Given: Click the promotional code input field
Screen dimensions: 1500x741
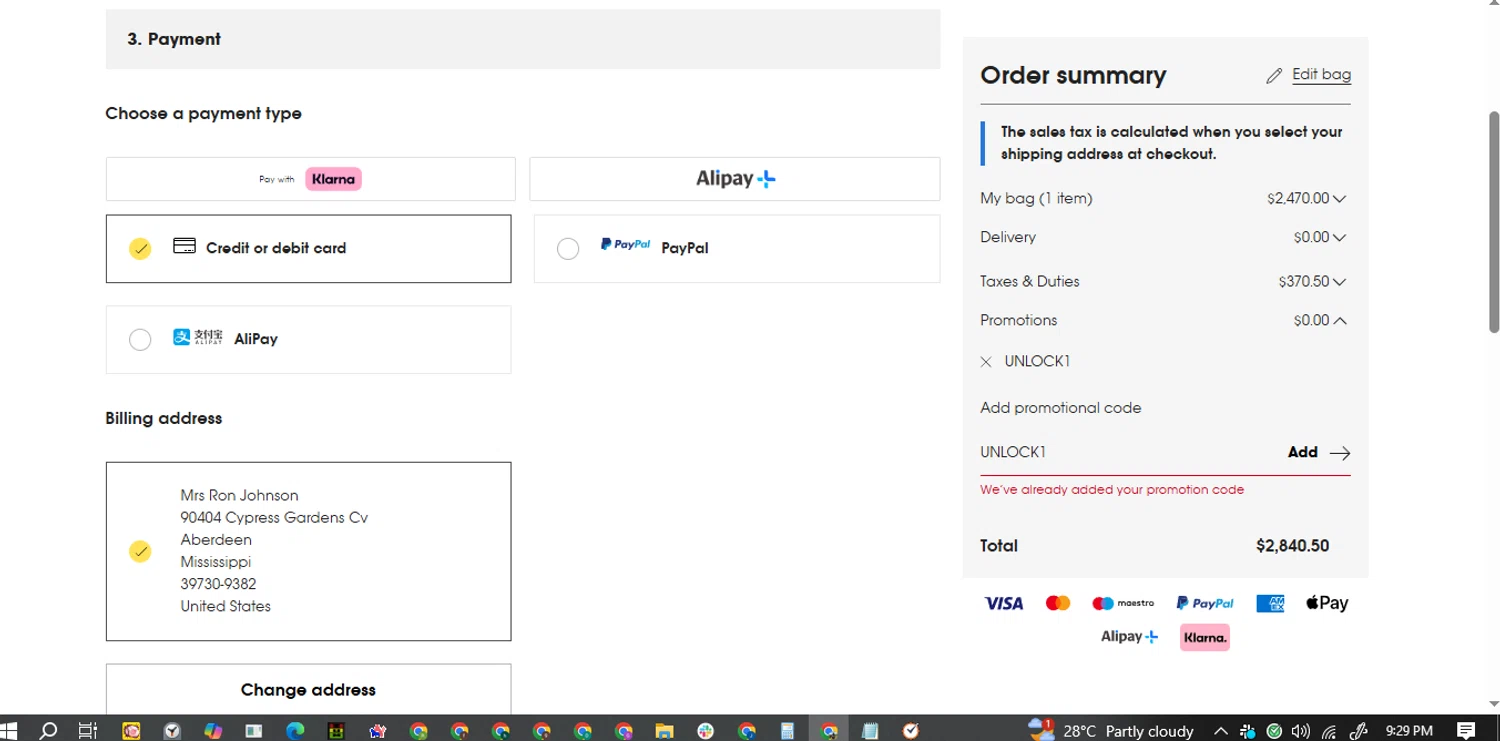Looking at the screenshot, I should pos(1130,452).
